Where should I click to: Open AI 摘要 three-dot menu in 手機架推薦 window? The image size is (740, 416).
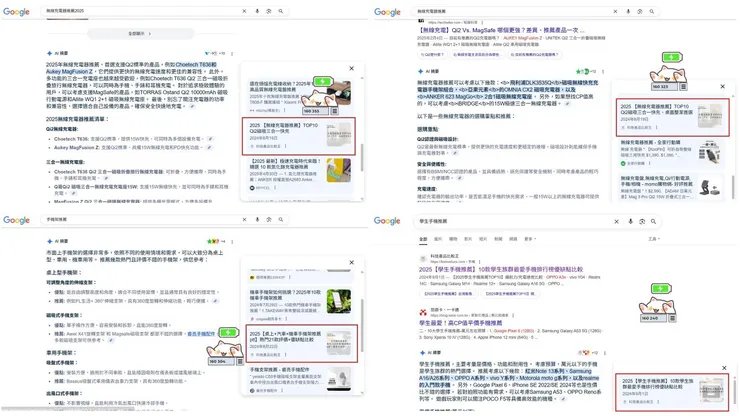[232, 241]
